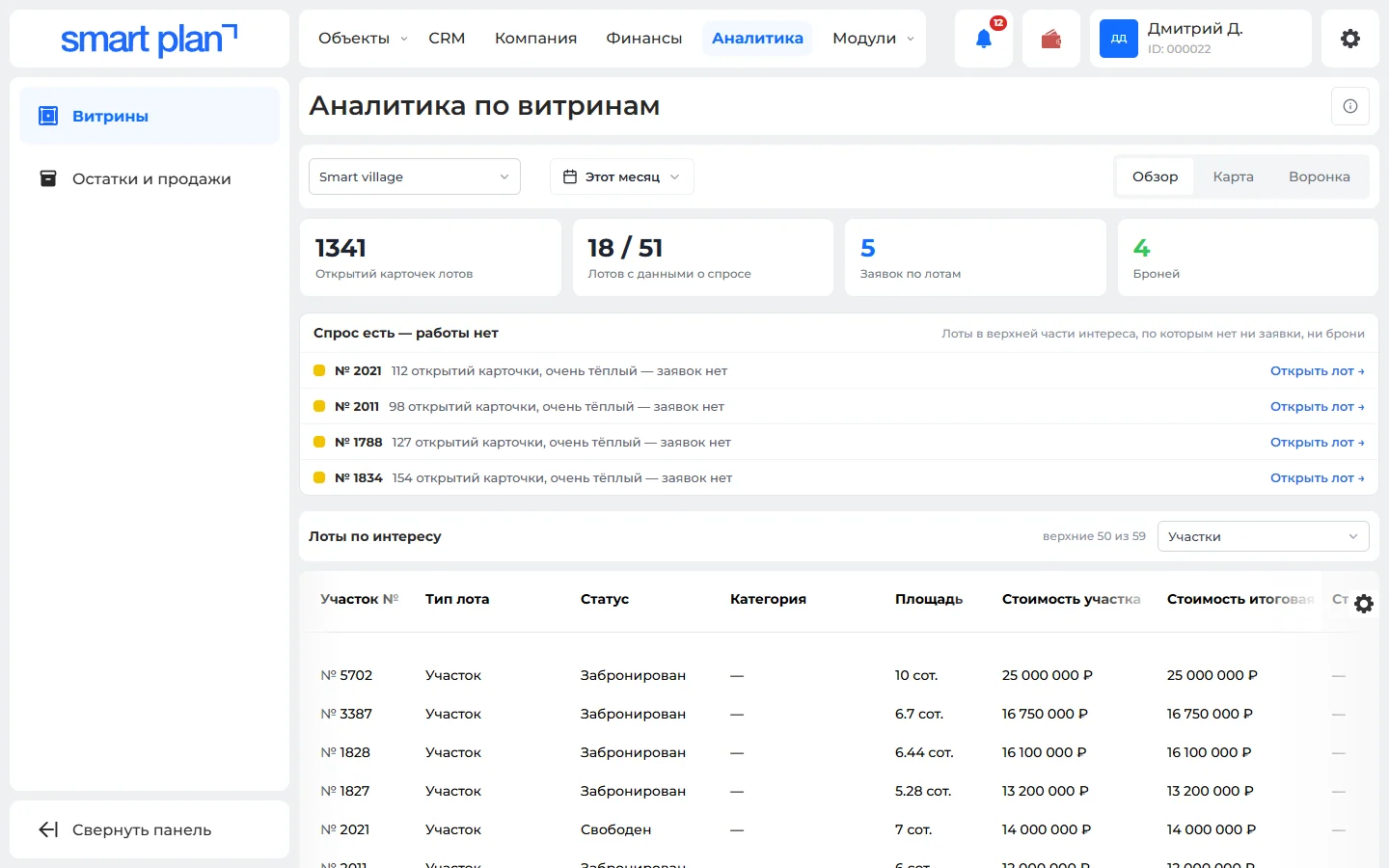Open the CRM menu item
The width and height of the screenshot is (1389, 868).
[447, 39]
